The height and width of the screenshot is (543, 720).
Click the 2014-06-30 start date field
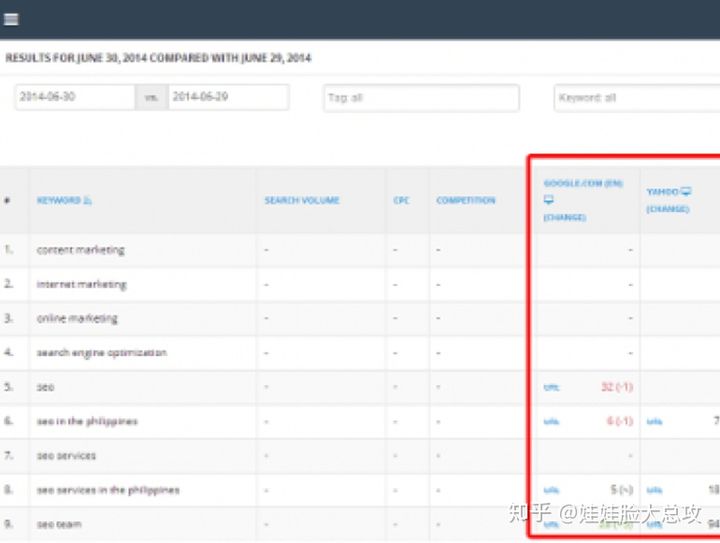point(75,97)
